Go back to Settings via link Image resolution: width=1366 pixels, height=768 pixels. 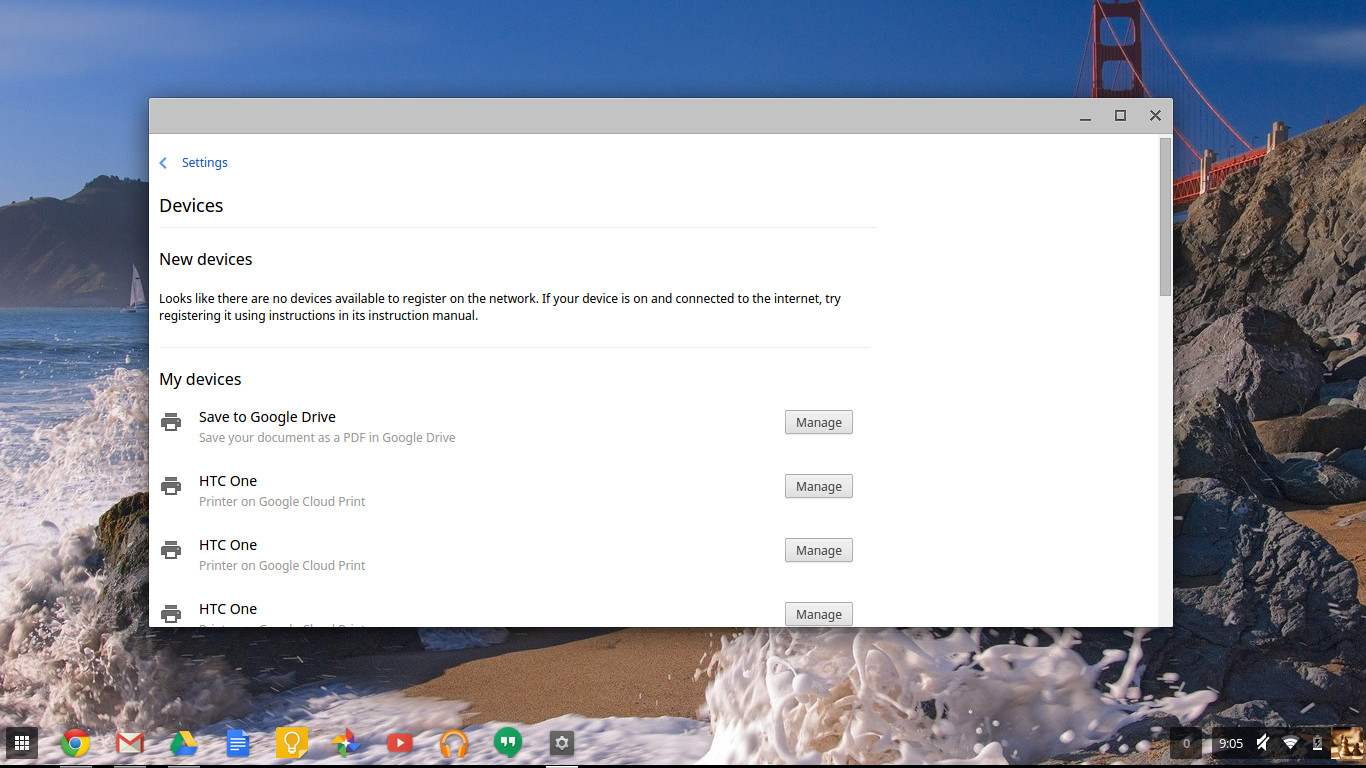point(204,163)
